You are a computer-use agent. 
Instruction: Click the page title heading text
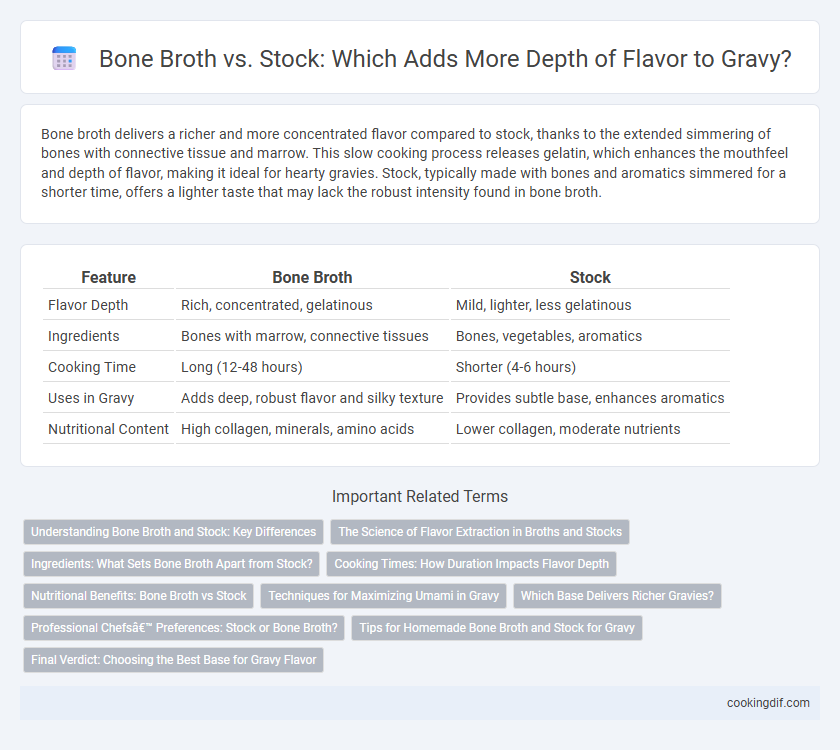point(445,58)
